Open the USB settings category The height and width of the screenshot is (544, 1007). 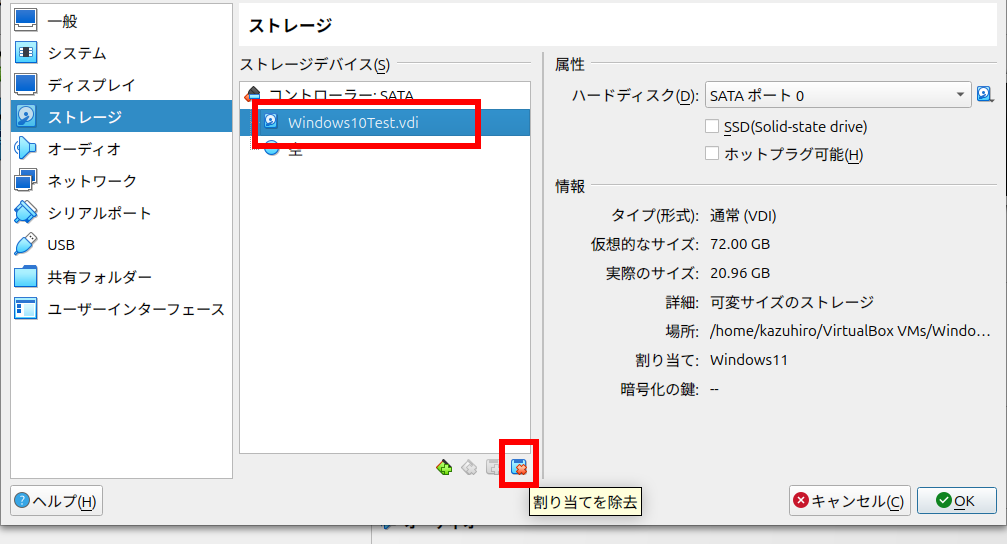[61, 245]
